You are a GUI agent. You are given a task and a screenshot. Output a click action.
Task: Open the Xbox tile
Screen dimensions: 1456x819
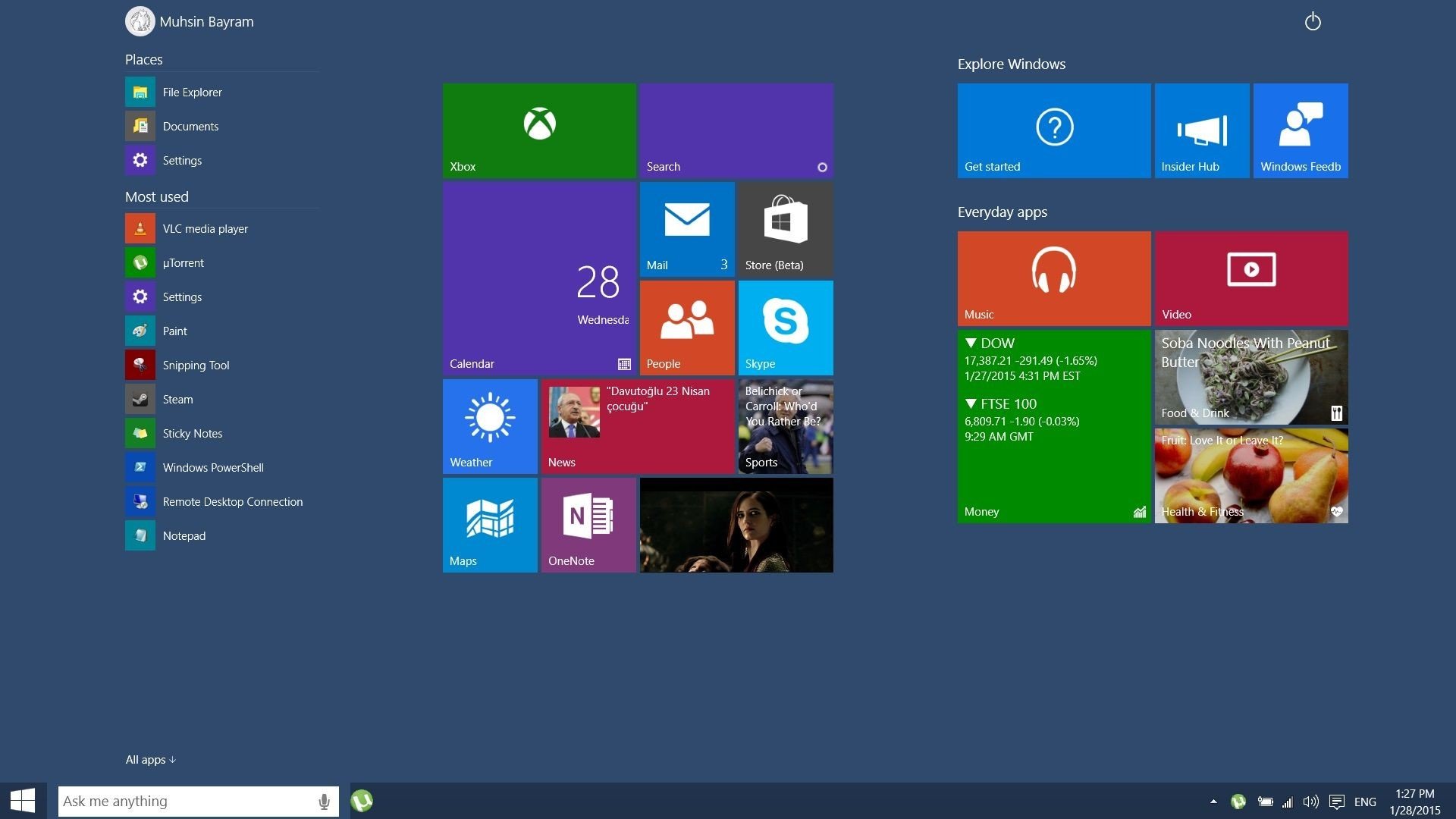tap(539, 130)
